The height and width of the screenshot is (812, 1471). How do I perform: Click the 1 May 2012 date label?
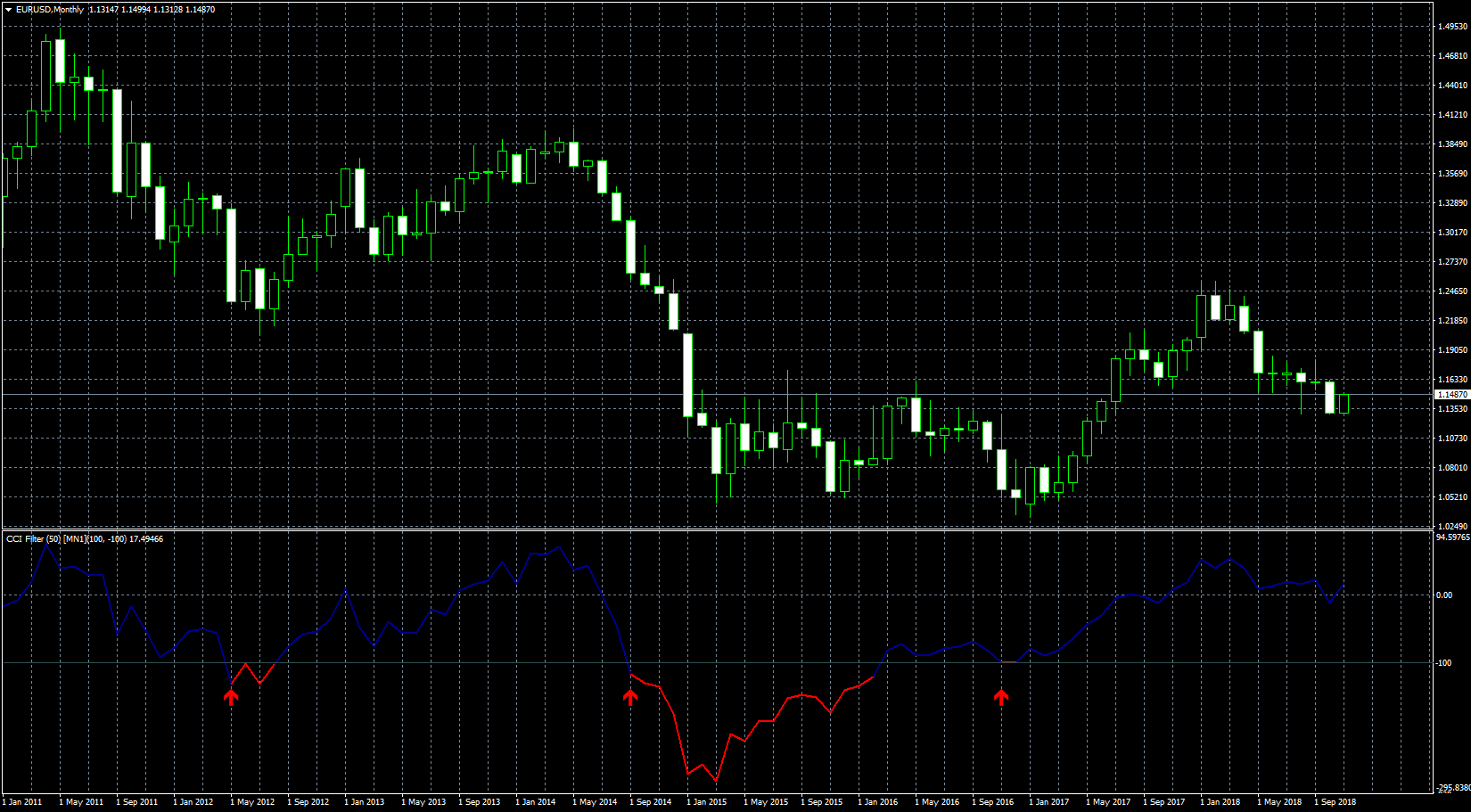pyautogui.click(x=252, y=802)
